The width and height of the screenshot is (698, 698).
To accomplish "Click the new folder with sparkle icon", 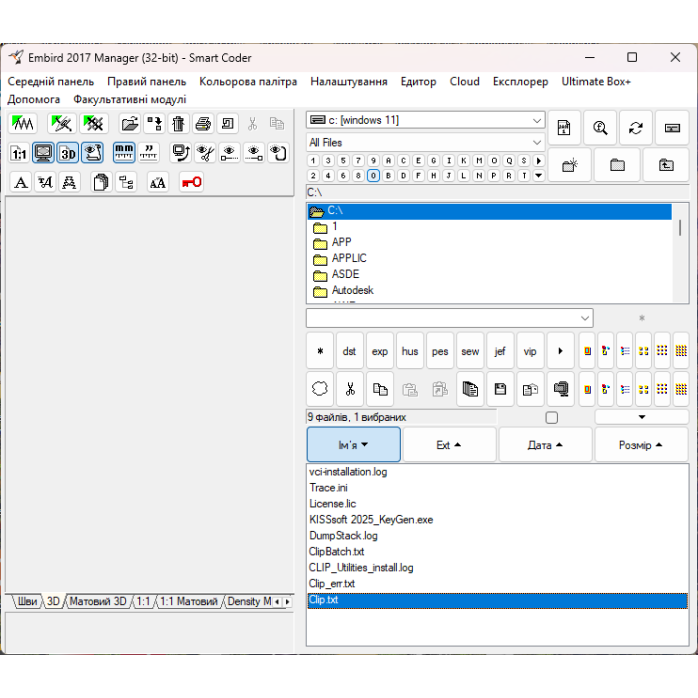I will (569, 166).
